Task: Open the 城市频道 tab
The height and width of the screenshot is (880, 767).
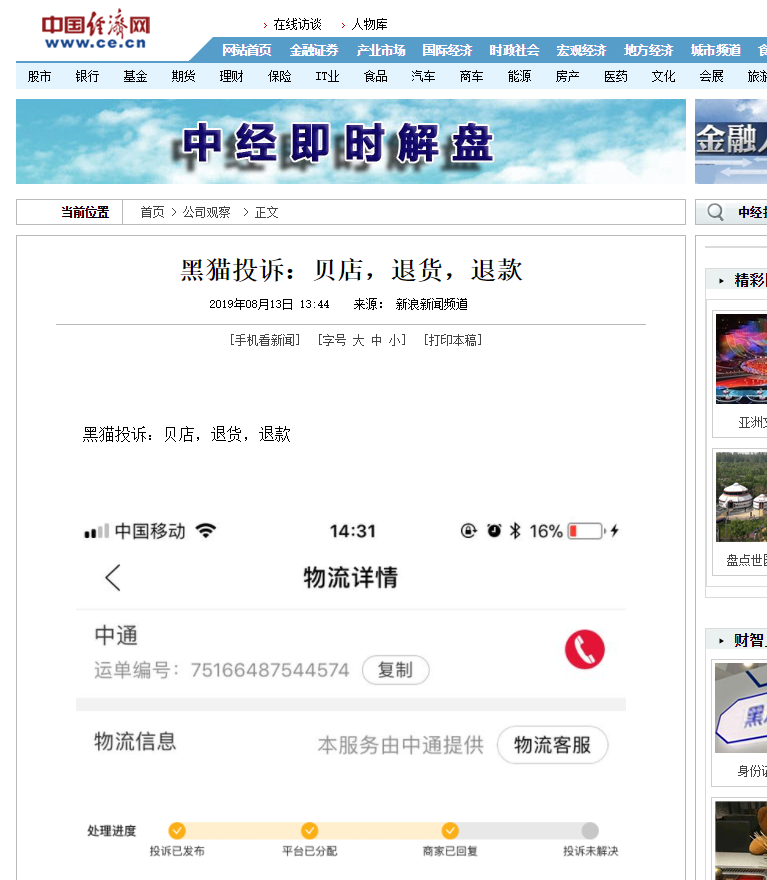Action: [715, 51]
